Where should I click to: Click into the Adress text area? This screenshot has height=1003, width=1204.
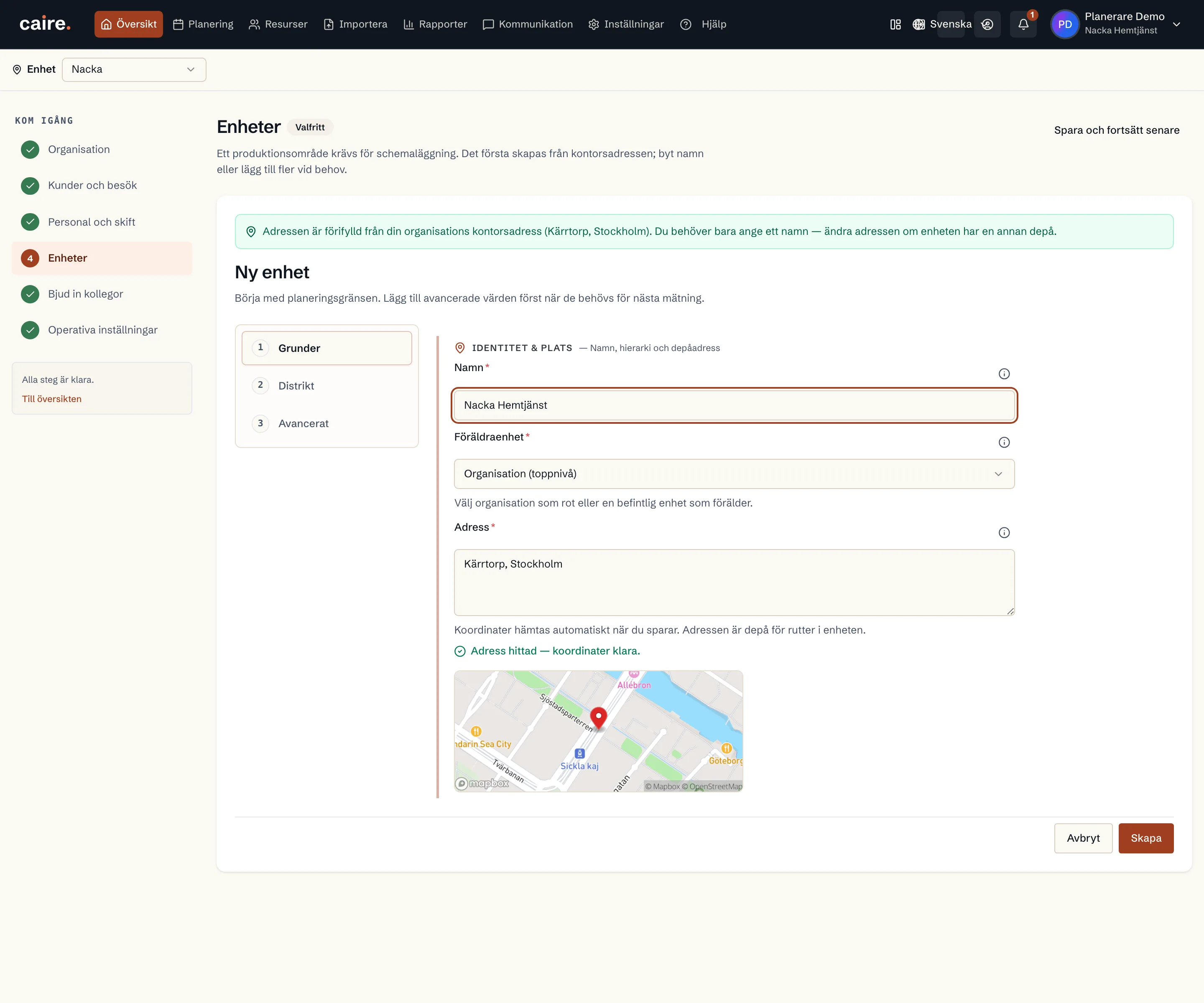(734, 582)
